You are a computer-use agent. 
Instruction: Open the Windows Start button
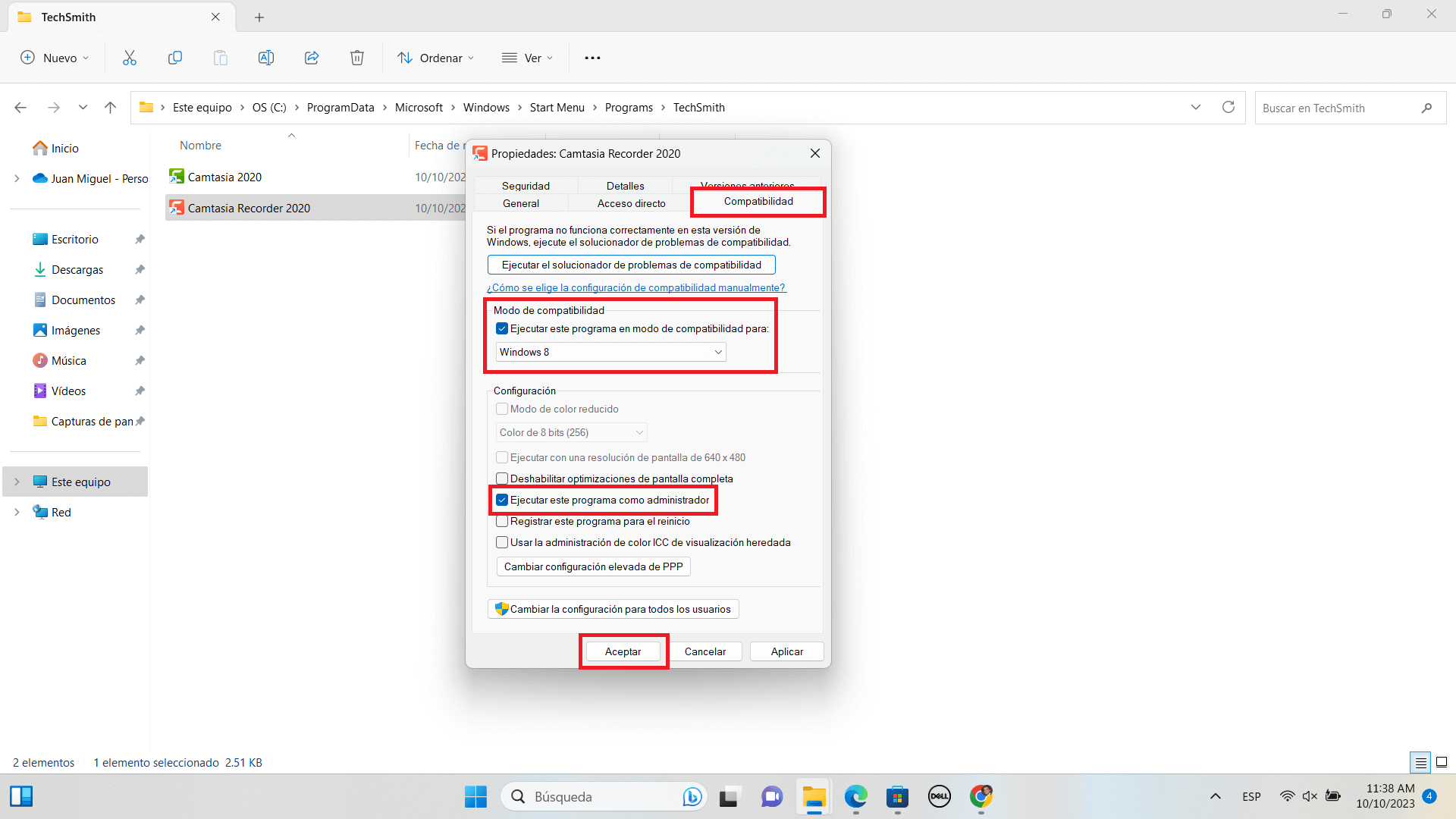point(475,796)
